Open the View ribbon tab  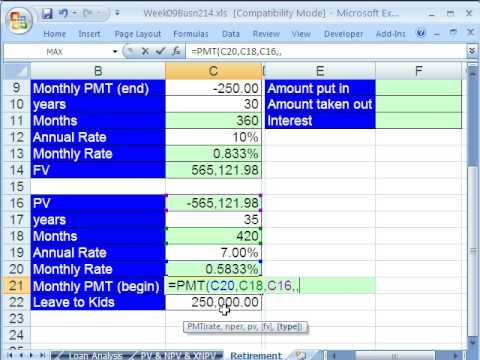click(x=301, y=34)
